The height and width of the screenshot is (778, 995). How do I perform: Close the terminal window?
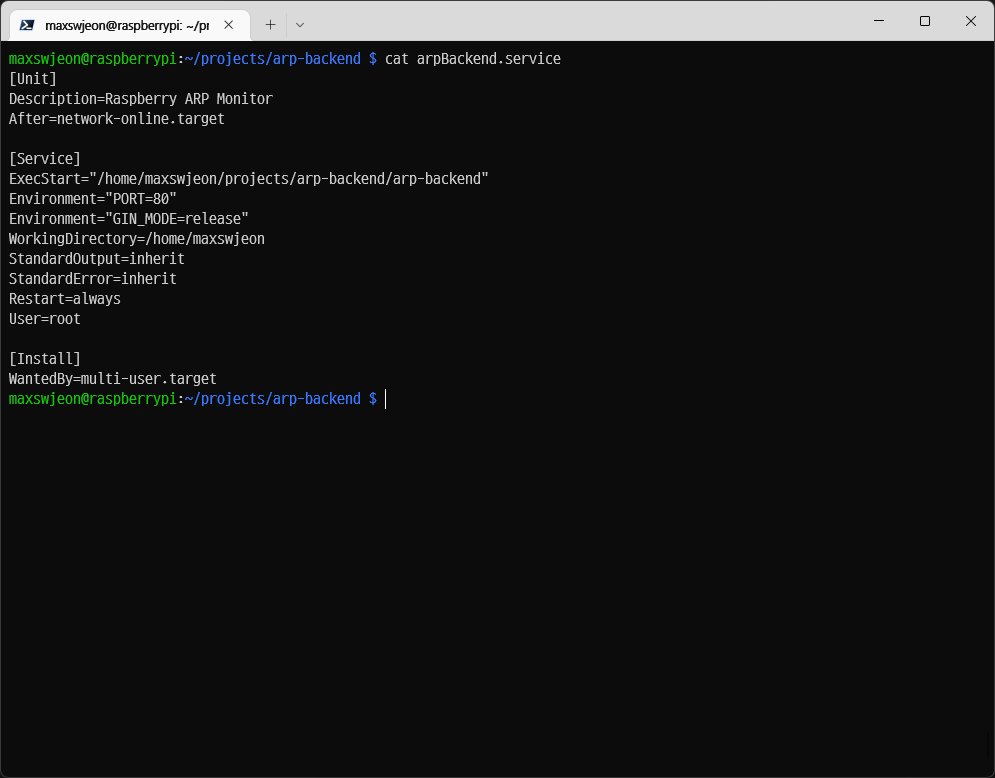point(970,21)
